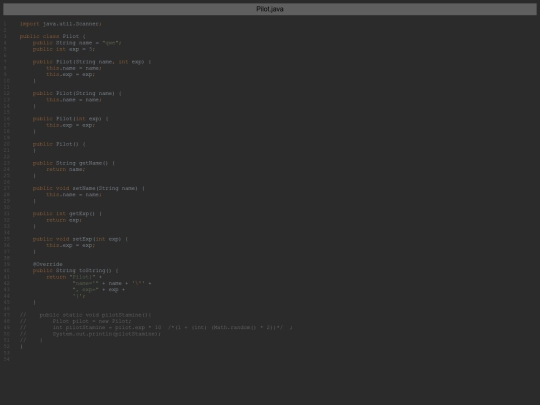The height and width of the screenshot is (405, 540).
Task: Click line number 47 in the gutter
Action: pos(7,315)
